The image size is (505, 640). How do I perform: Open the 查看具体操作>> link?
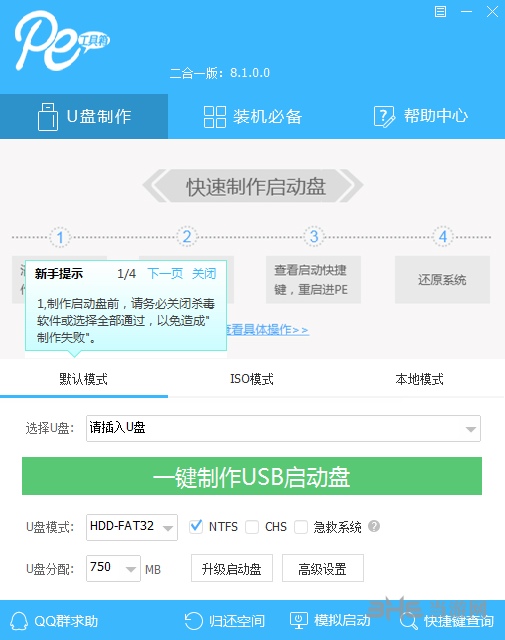tap(267, 329)
